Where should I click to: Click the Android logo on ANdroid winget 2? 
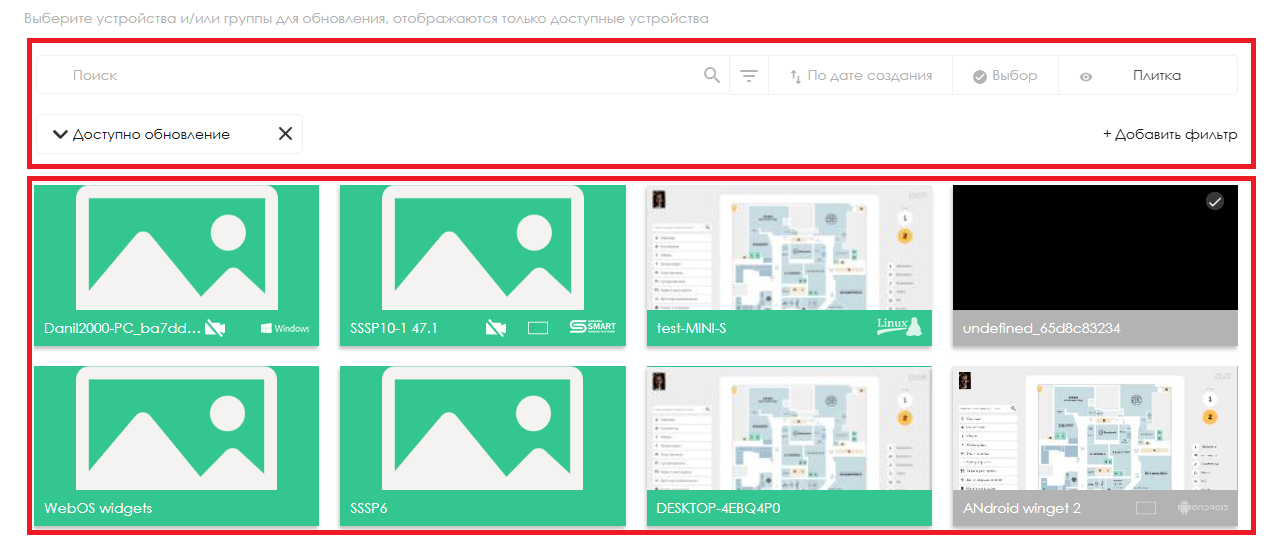[x=1204, y=508]
